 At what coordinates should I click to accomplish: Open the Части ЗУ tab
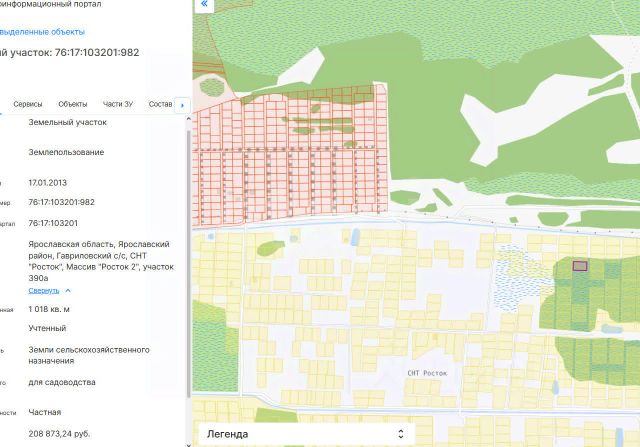pos(118,104)
